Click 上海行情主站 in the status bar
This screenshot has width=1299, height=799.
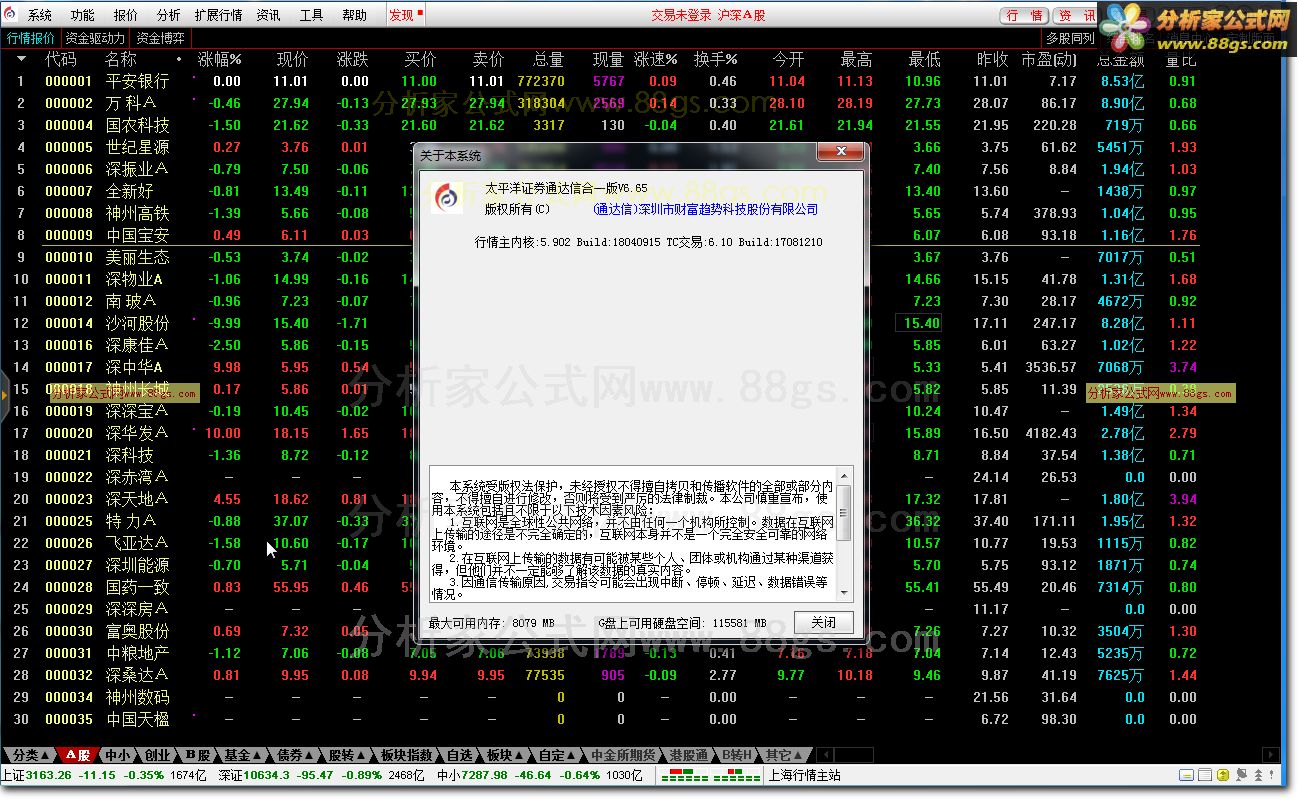point(804,775)
